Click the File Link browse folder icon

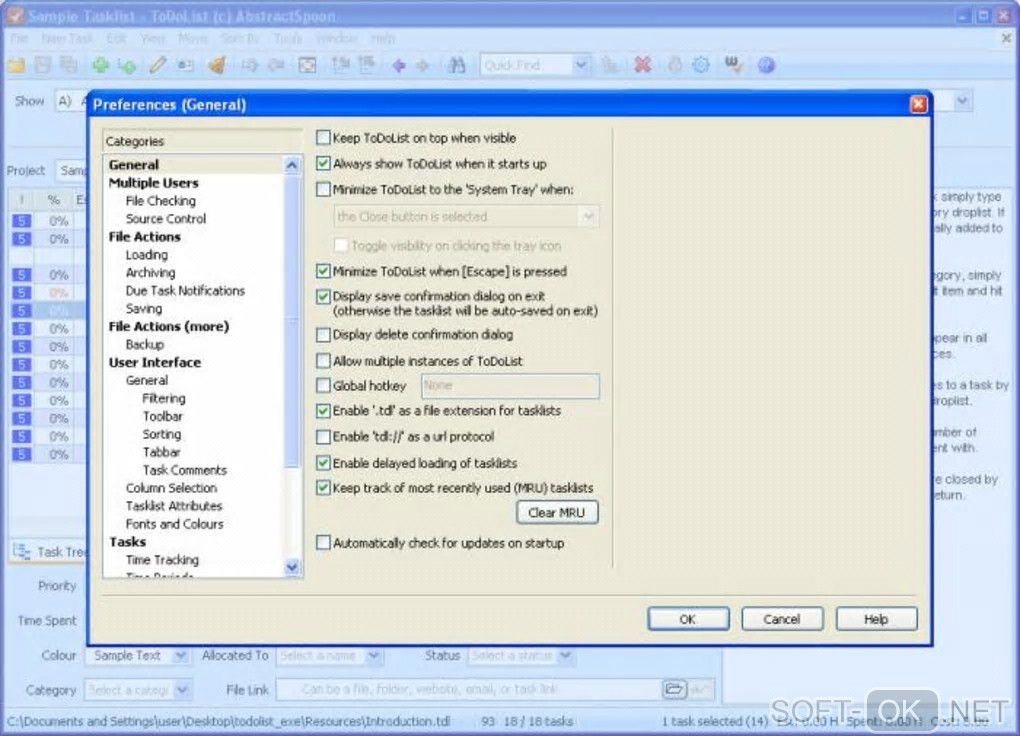point(675,689)
